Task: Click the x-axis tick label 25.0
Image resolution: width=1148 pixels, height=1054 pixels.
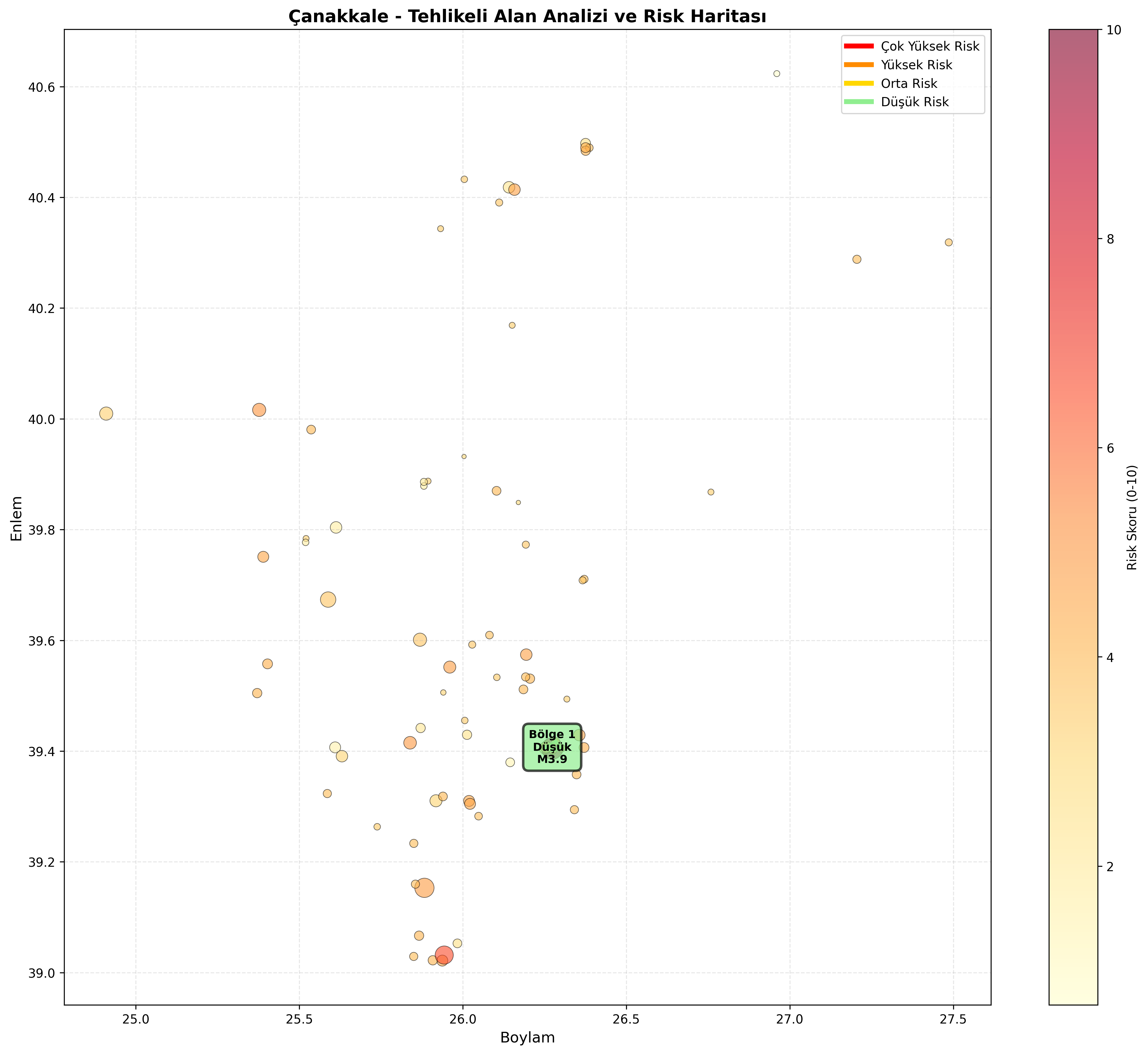Action: [136, 1019]
